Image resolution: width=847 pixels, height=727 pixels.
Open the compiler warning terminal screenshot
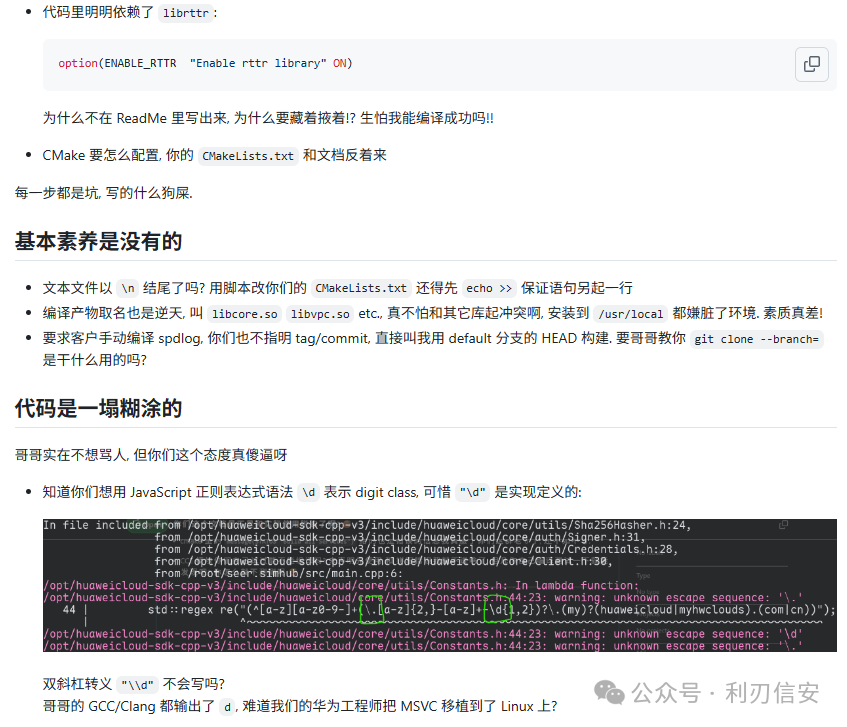439,585
